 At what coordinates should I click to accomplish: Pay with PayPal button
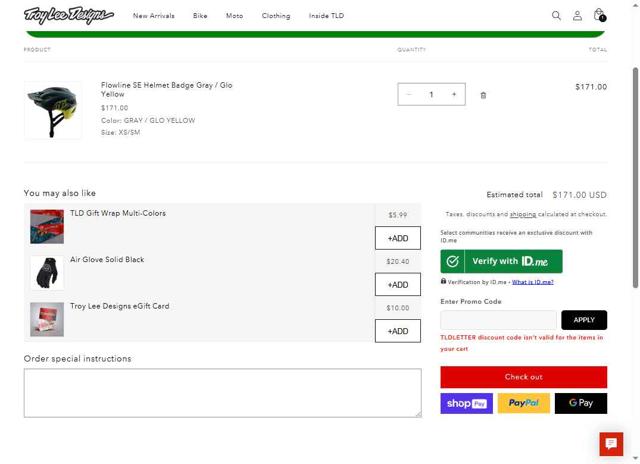tap(524, 403)
